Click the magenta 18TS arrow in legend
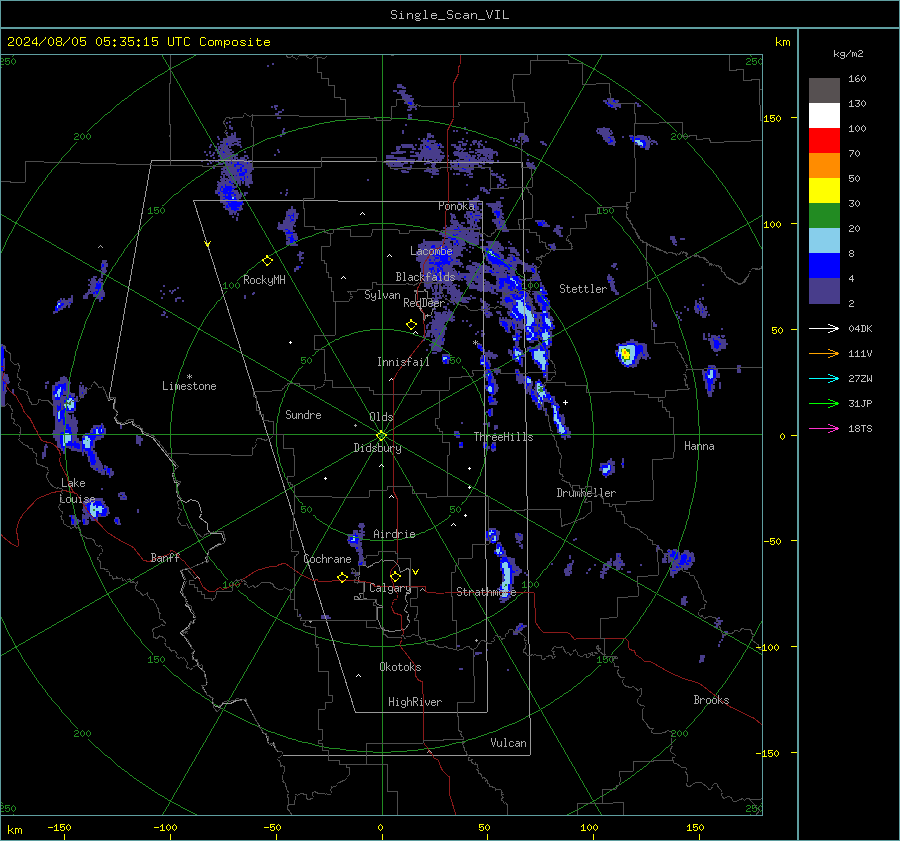 (824, 428)
